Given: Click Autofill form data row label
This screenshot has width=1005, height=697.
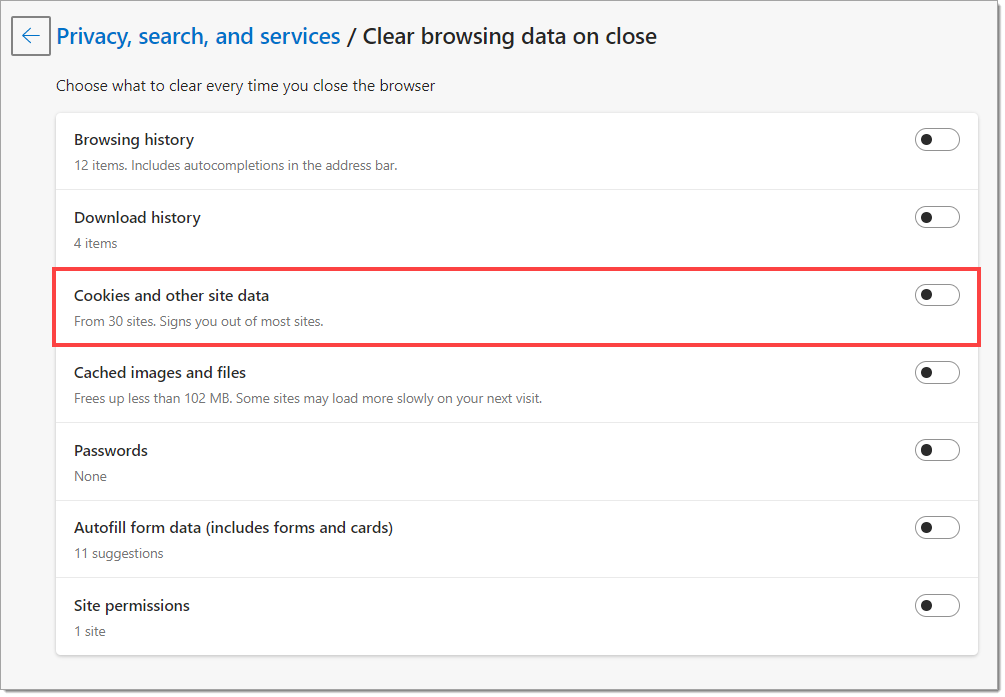Looking at the screenshot, I should [233, 528].
